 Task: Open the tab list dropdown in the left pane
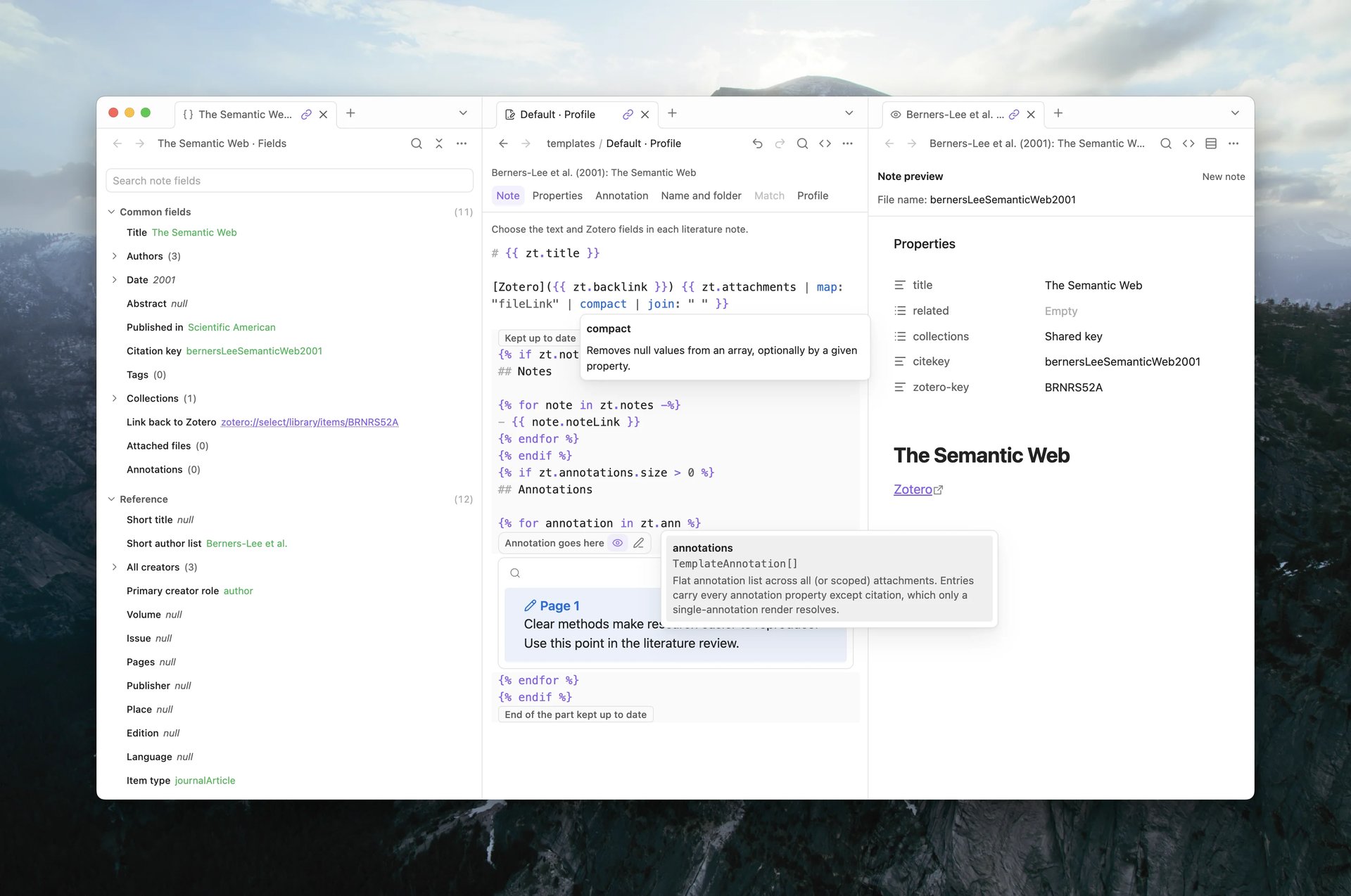pos(463,113)
